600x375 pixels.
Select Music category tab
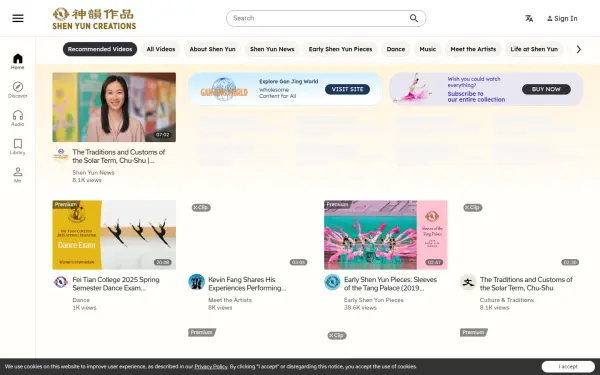coord(427,49)
